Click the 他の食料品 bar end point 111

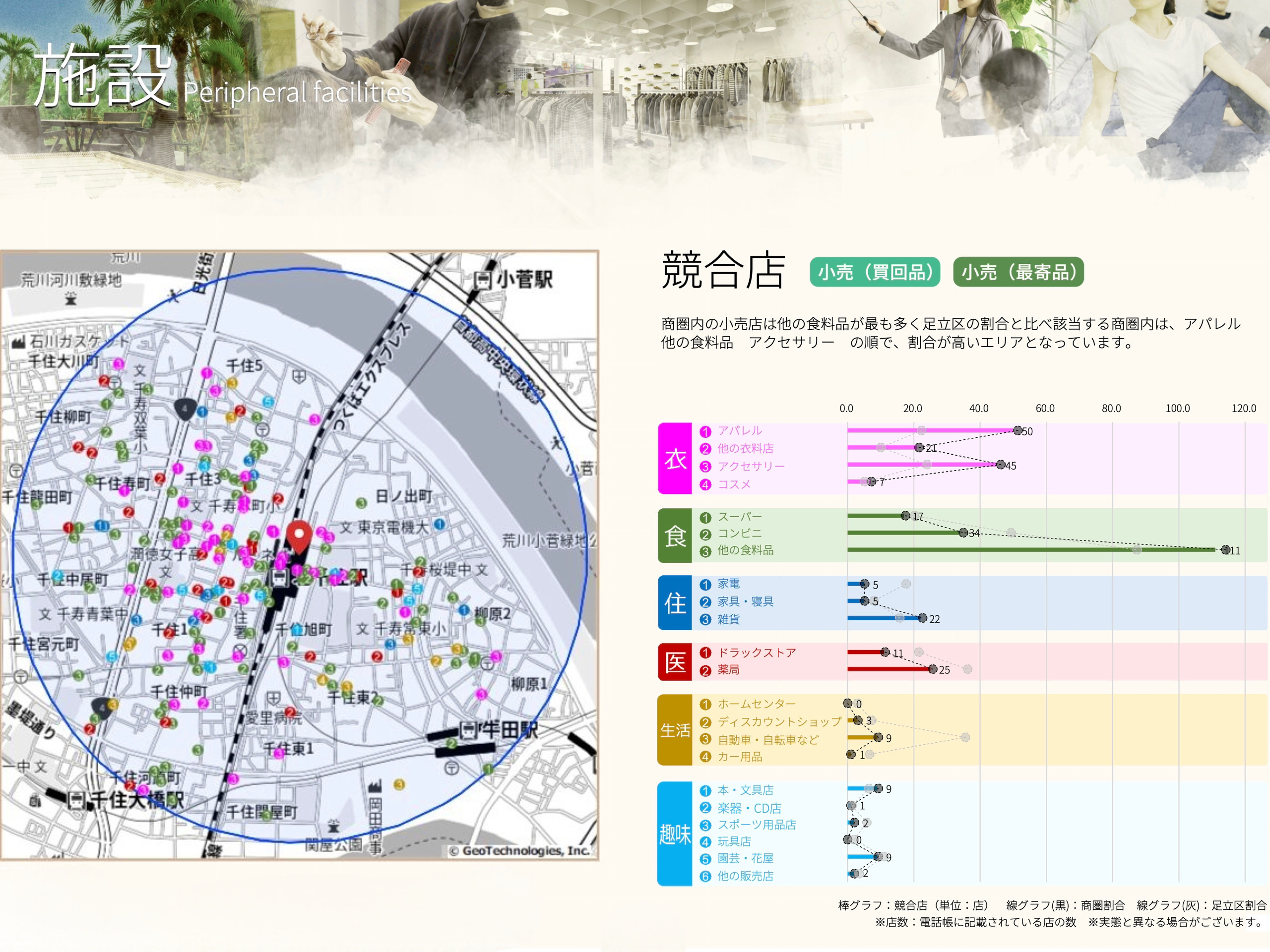point(1225,550)
